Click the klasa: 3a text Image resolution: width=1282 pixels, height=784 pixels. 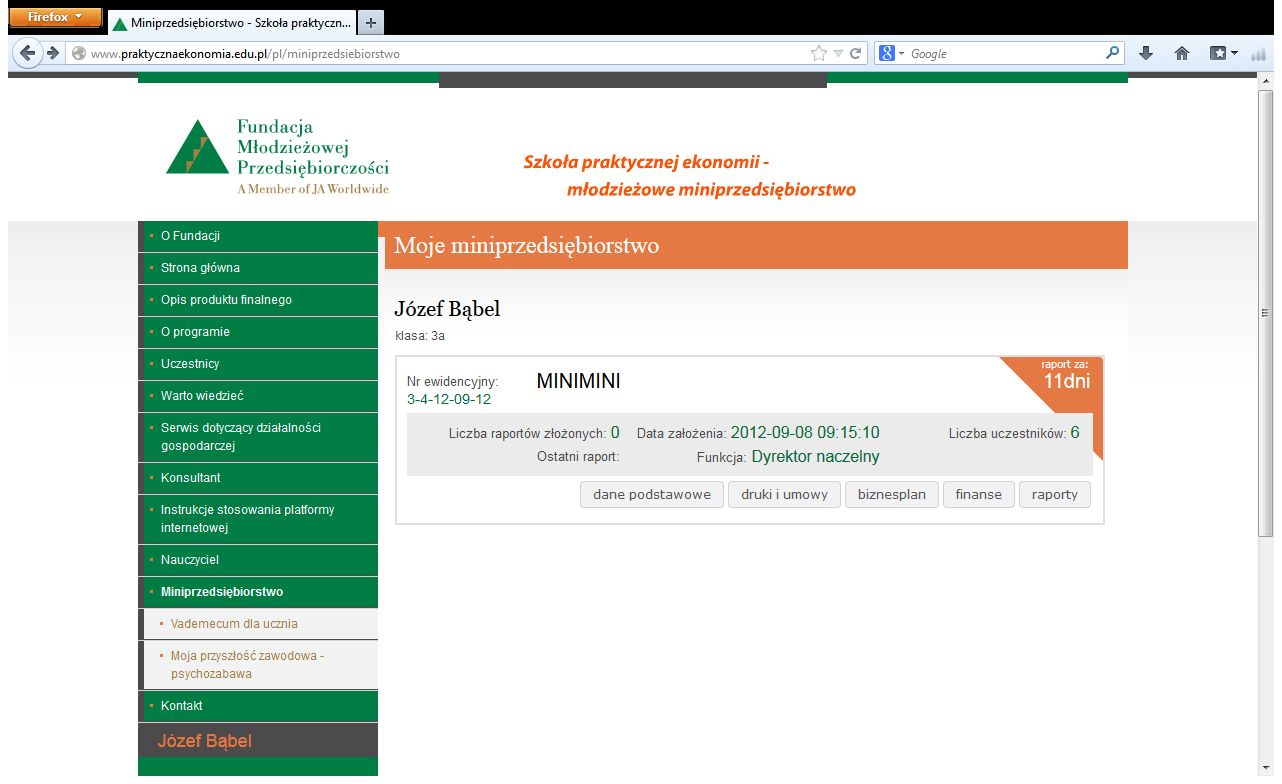pos(420,336)
